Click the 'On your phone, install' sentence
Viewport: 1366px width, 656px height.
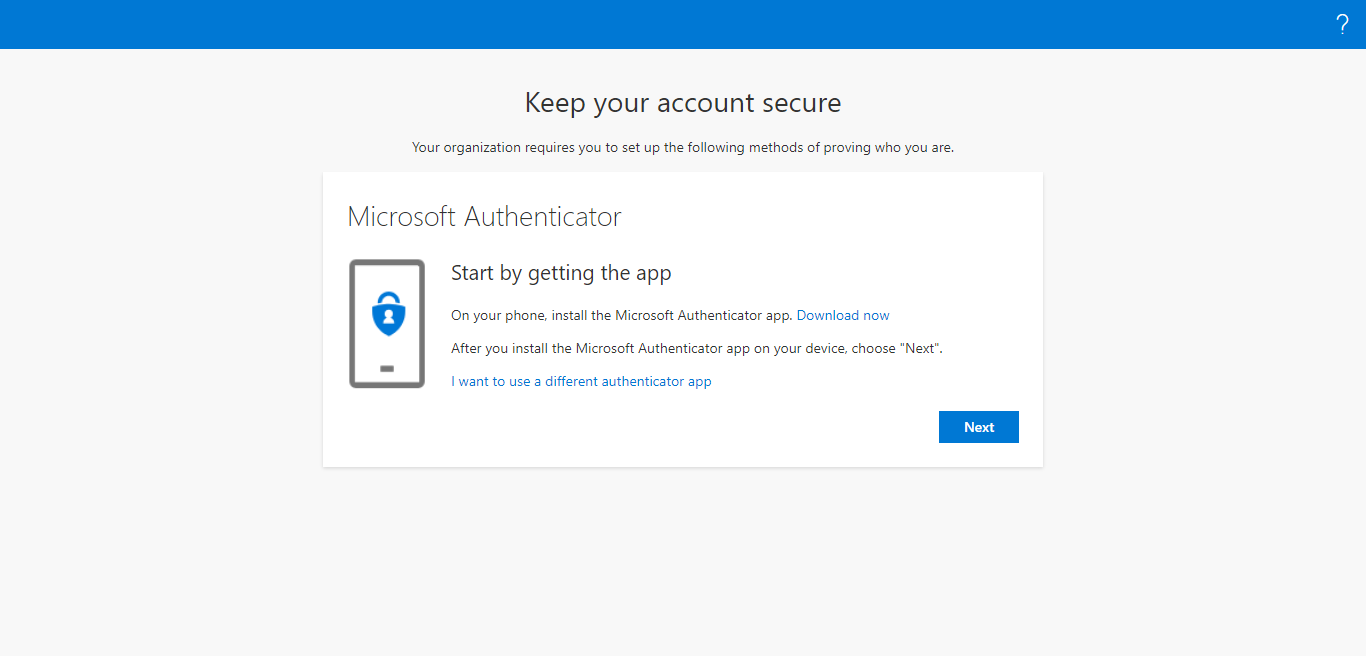point(622,315)
